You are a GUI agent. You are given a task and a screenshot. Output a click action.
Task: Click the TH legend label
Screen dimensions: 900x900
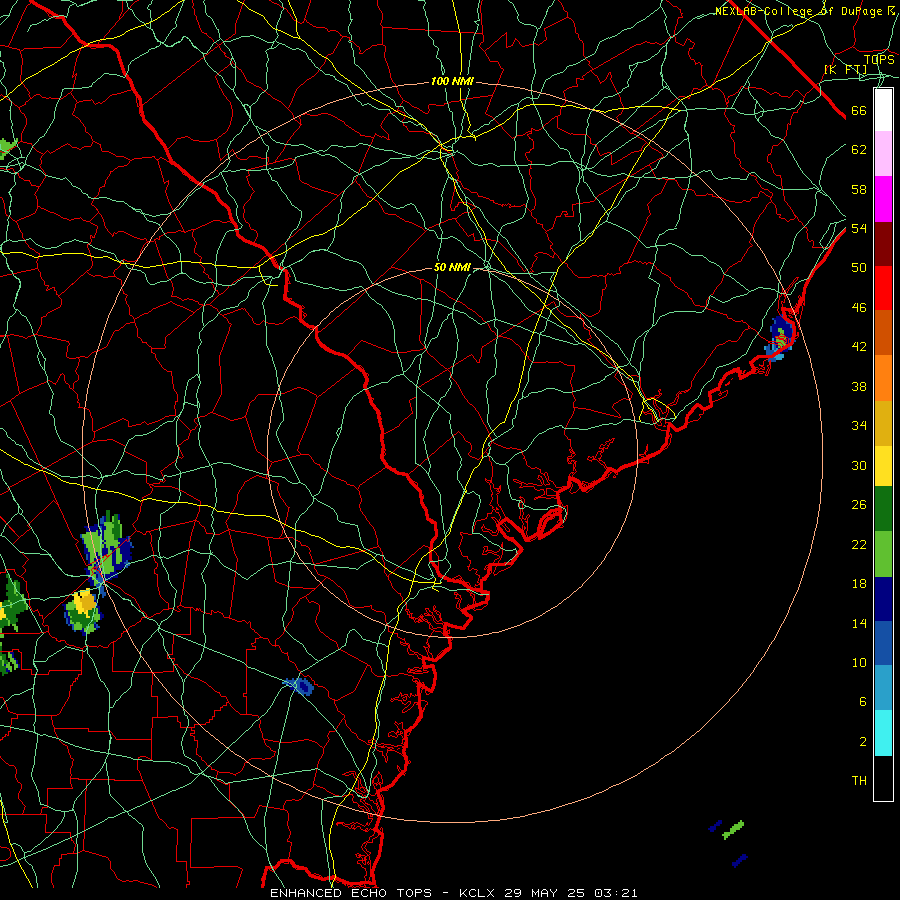pos(859,781)
